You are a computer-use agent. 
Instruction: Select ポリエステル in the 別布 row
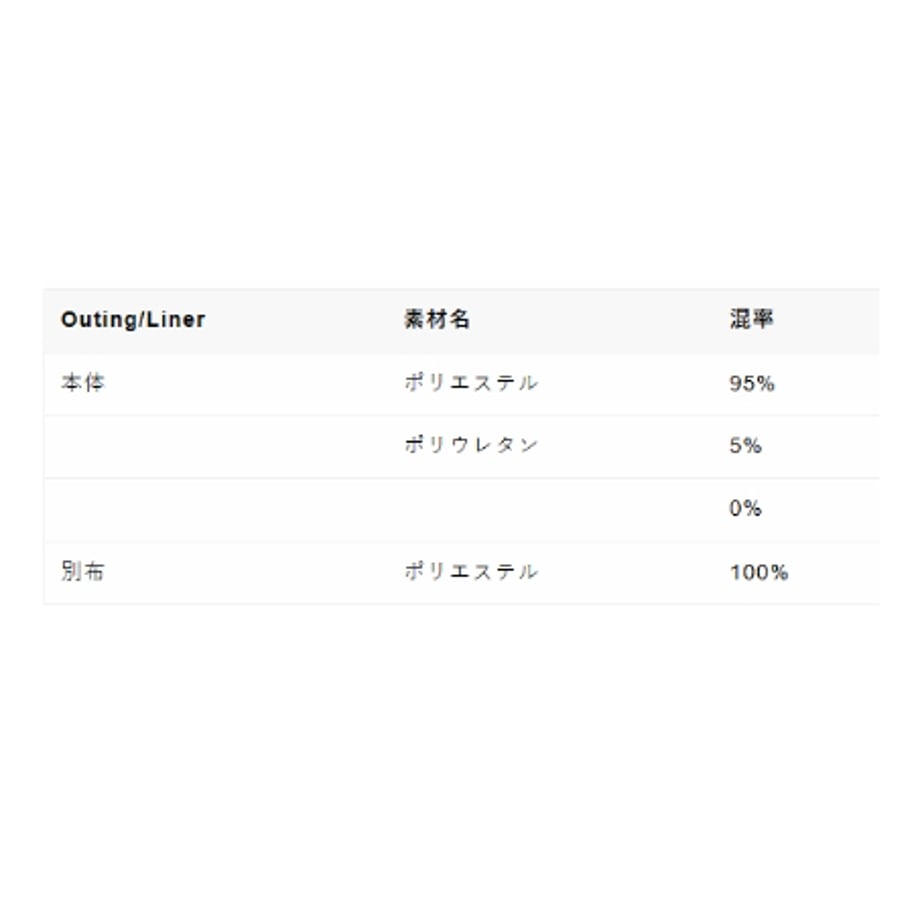[x=471, y=571]
